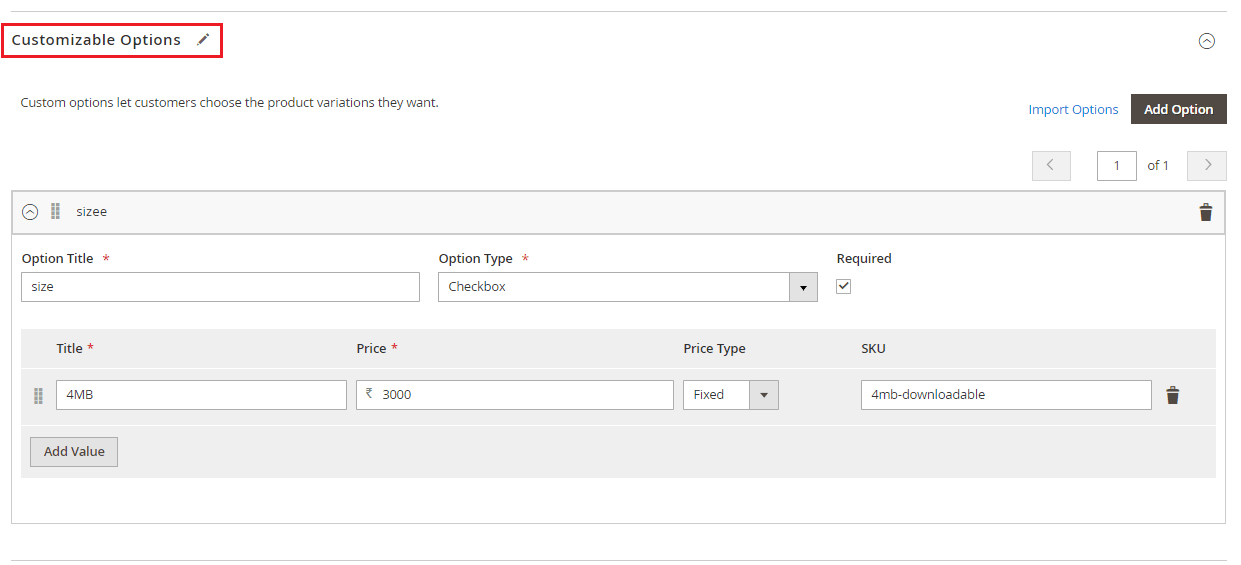
Task: Click the Customizable Options heading
Action: pyautogui.click(x=96, y=40)
